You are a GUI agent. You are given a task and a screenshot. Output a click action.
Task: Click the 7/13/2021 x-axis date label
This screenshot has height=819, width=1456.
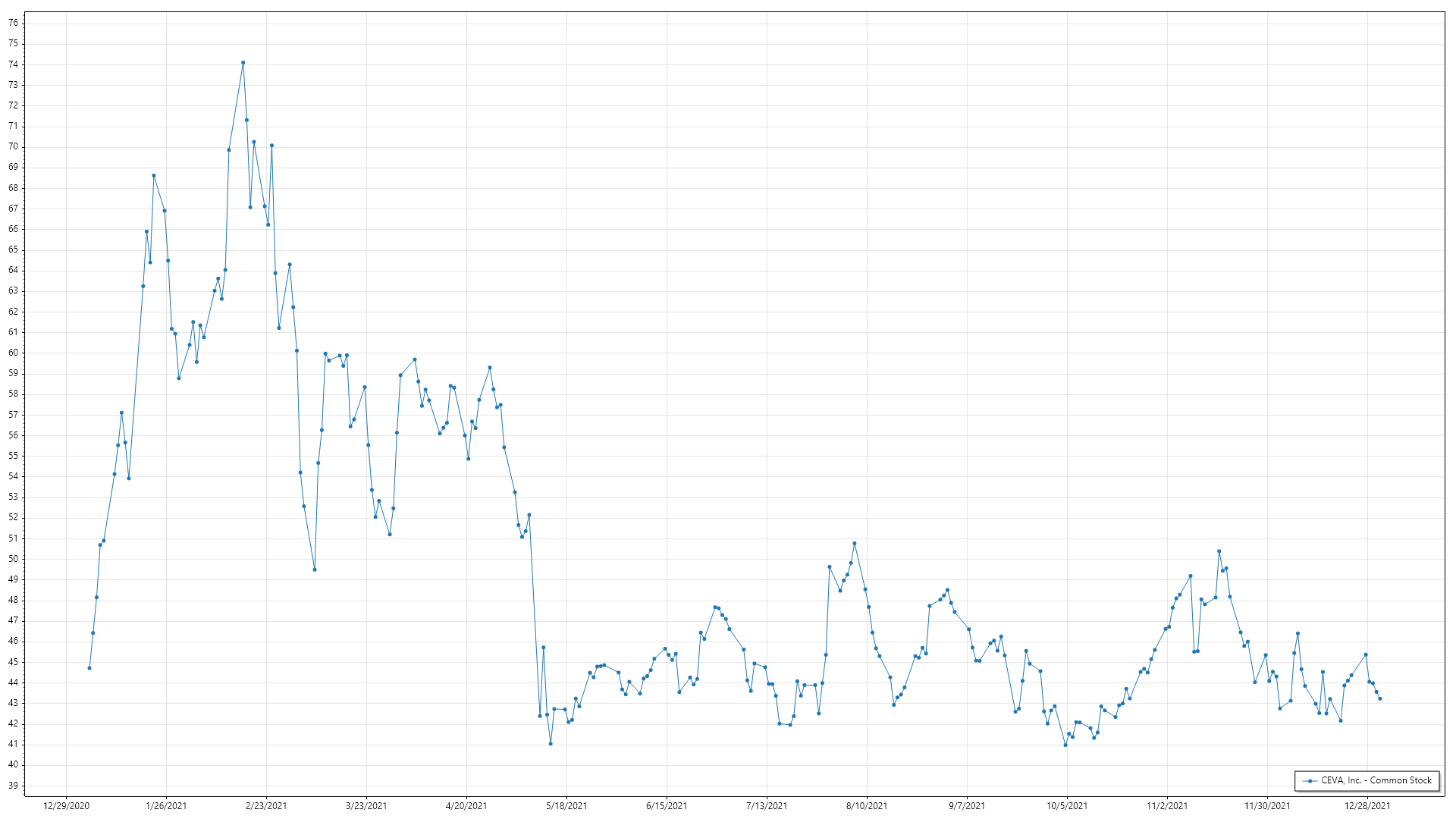click(x=767, y=806)
